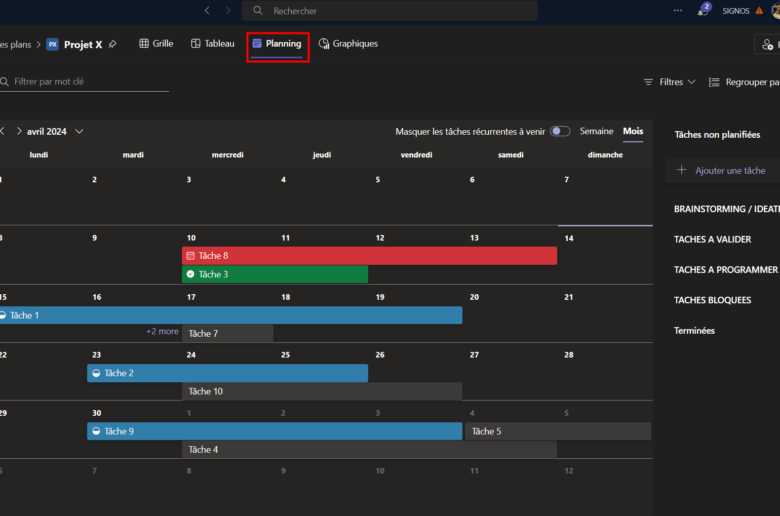
Task: Click the plus icon of Ajouter une tâche
Action: [x=682, y=171]
